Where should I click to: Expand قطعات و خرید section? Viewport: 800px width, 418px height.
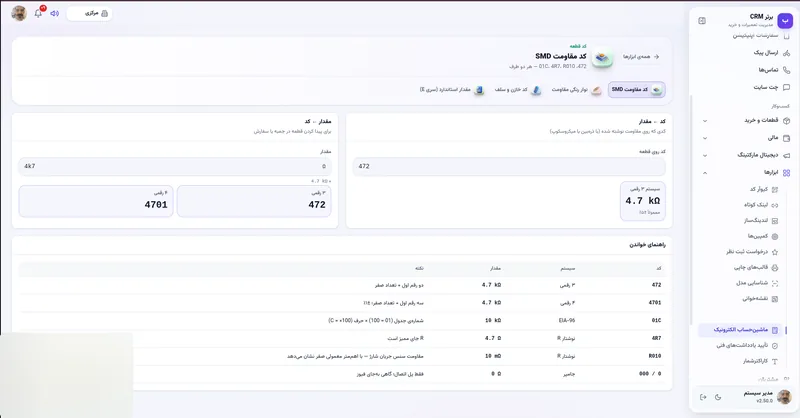click(x=746, y=120)
